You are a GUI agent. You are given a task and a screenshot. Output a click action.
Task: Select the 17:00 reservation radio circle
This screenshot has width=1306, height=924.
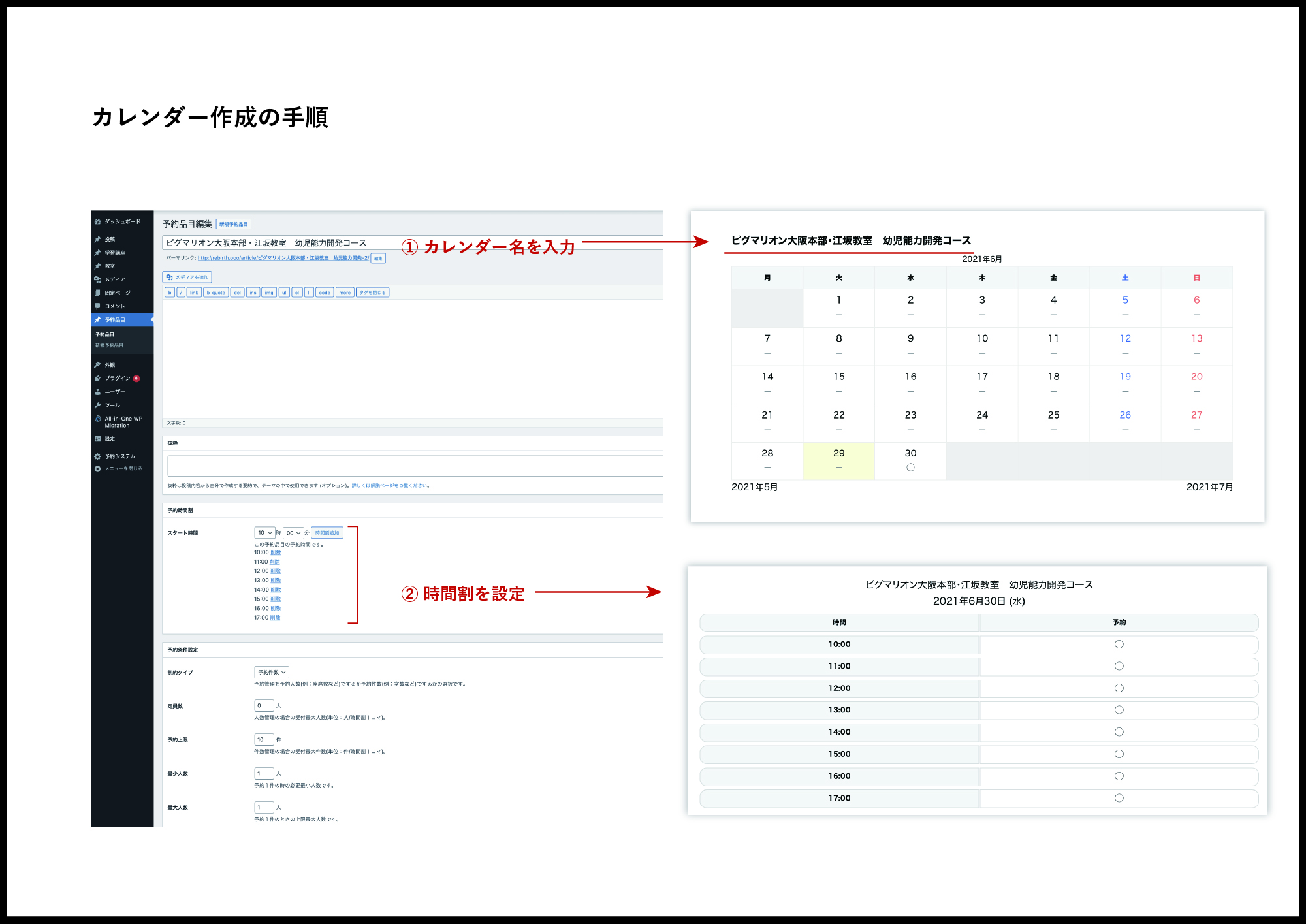[1119, 798]
